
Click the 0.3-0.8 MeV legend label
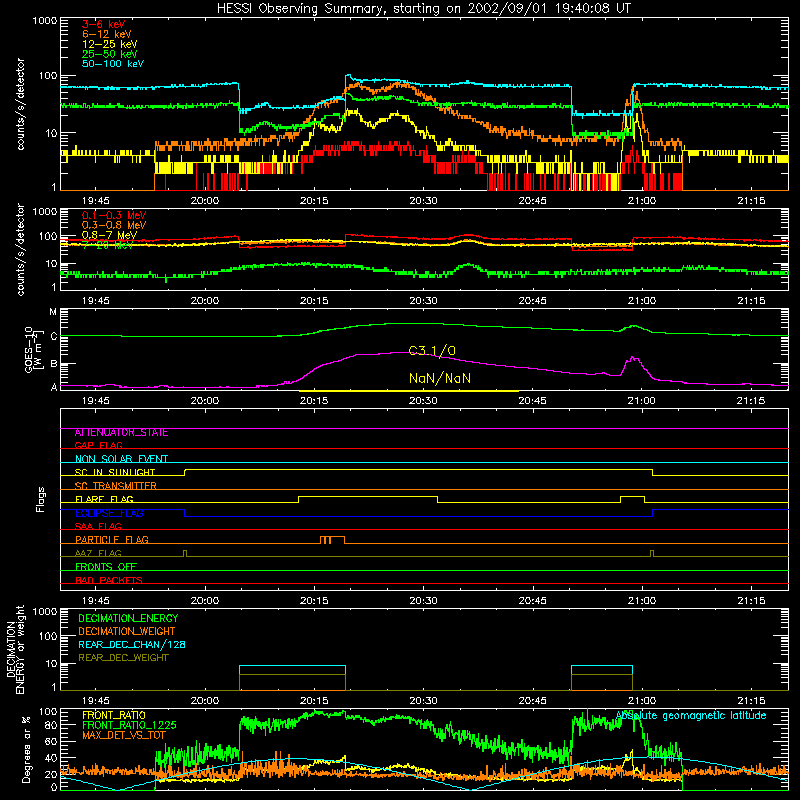[x=114, y=225]
